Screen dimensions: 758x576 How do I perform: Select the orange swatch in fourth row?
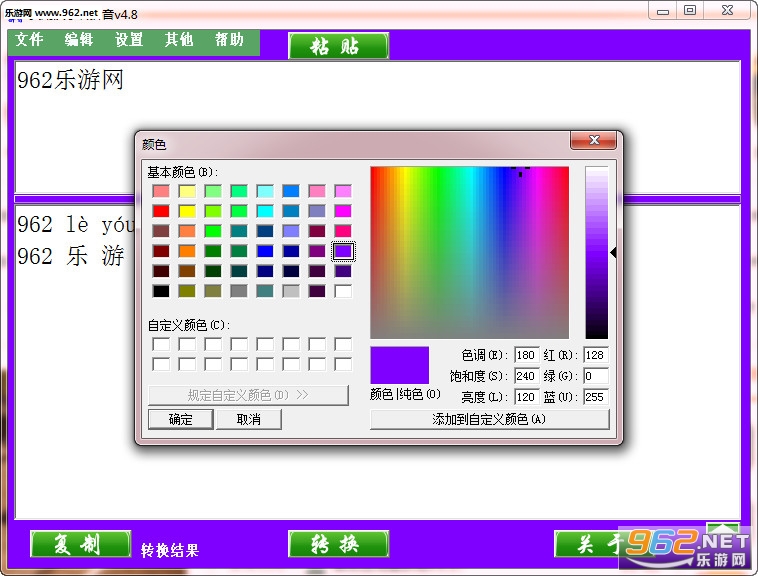click(187, 251)
